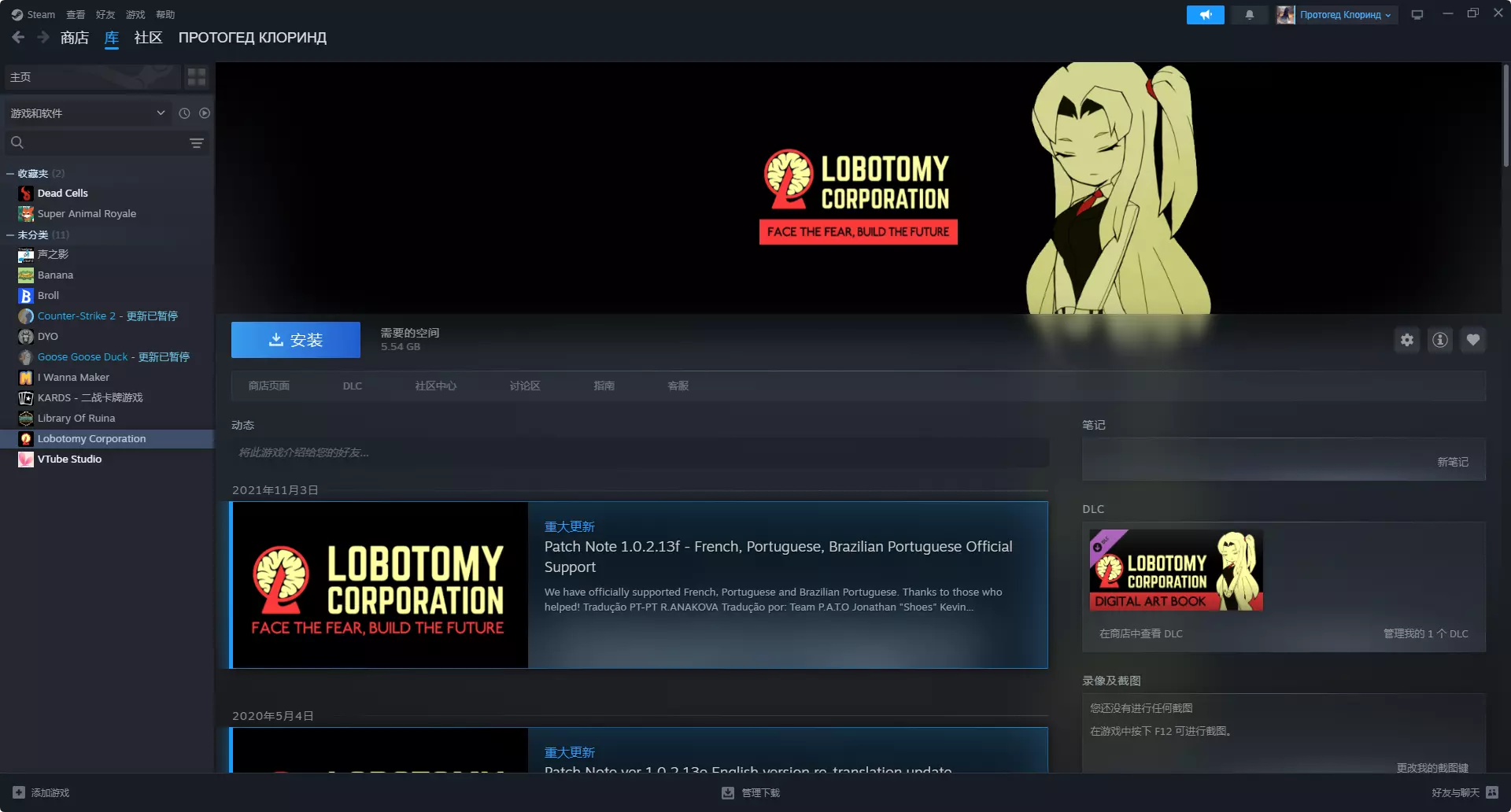1511x812 pixels.
Task: Select DYO in the game list
Action: point(107,337)
